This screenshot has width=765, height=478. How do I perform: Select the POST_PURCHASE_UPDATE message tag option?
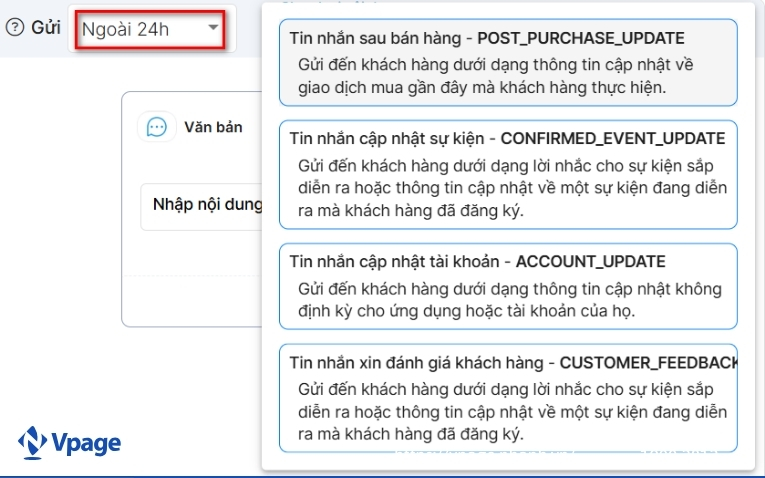[508, 62]
